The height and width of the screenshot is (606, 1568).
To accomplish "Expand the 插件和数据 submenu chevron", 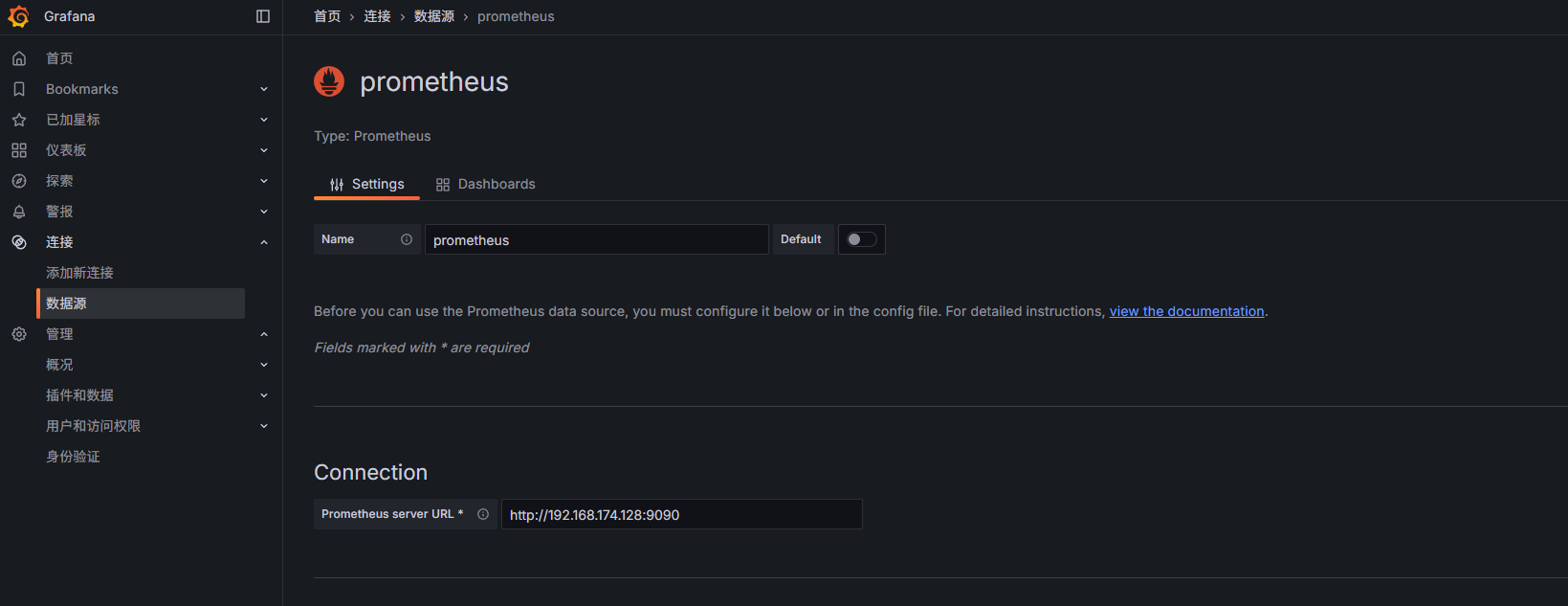I will pyautogui.click(x=264, y=395).
